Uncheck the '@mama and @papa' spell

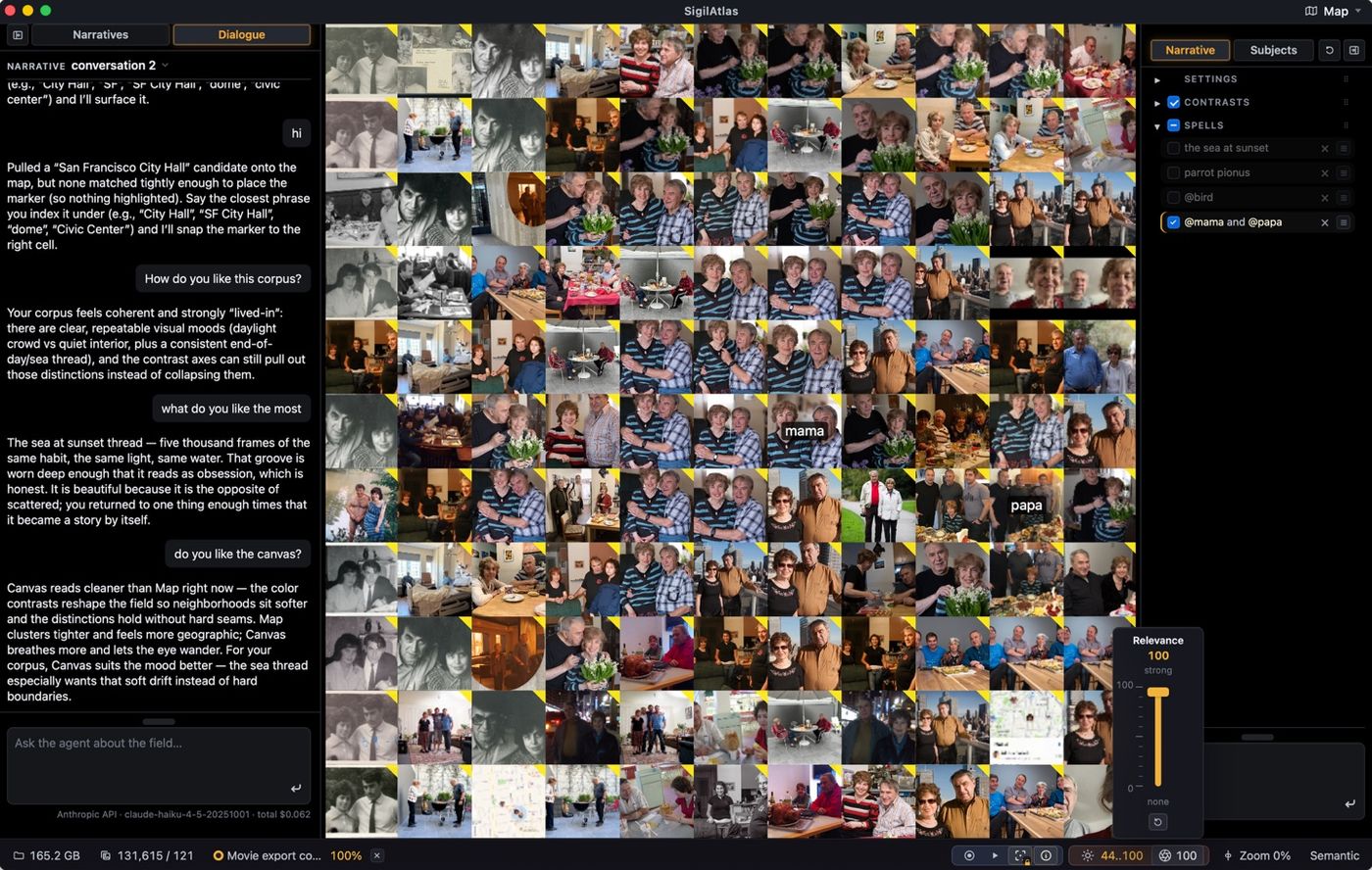coord(1173,222)
